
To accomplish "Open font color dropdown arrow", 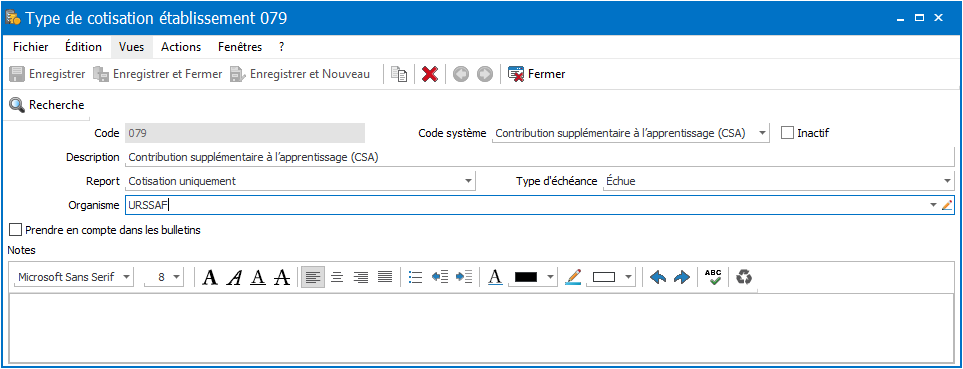I will click(x=550, y=278).
